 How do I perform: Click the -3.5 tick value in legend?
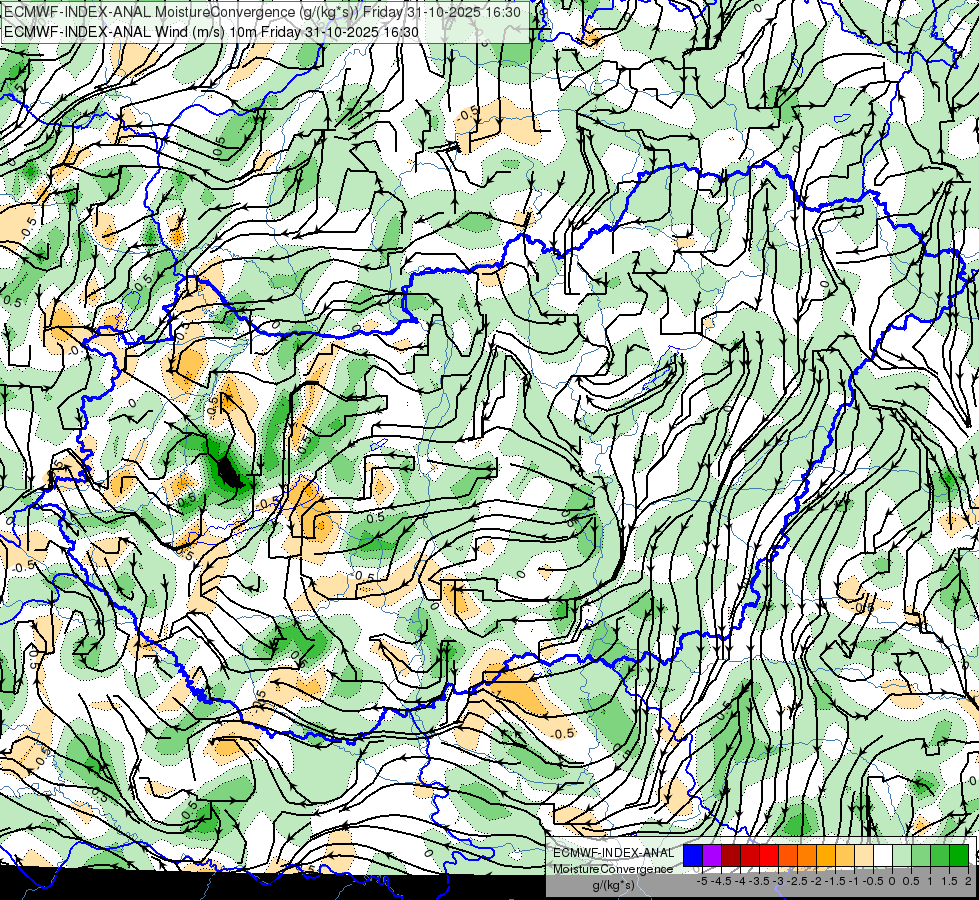click(759, 881)
